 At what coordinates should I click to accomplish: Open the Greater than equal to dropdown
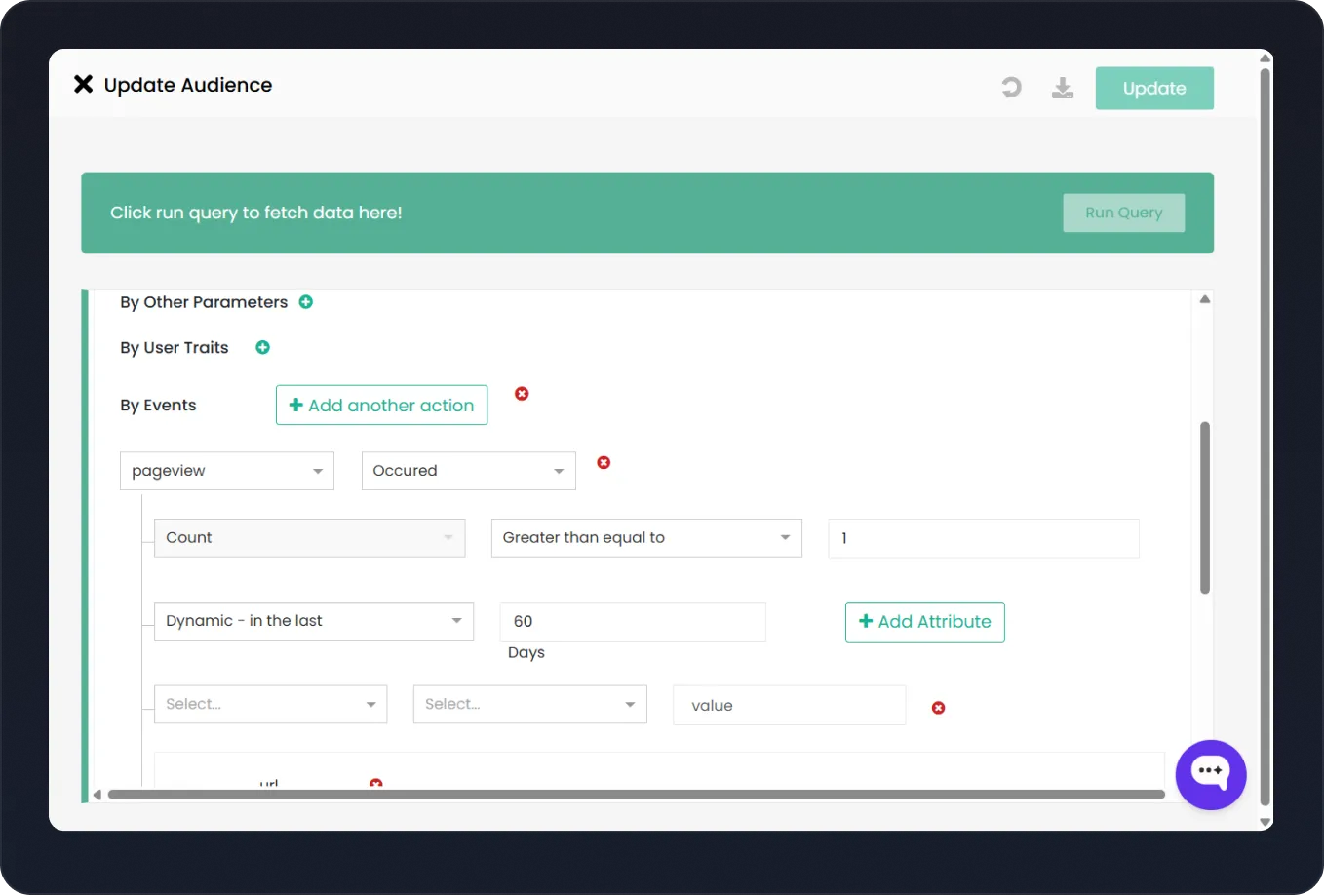point(646,538)
